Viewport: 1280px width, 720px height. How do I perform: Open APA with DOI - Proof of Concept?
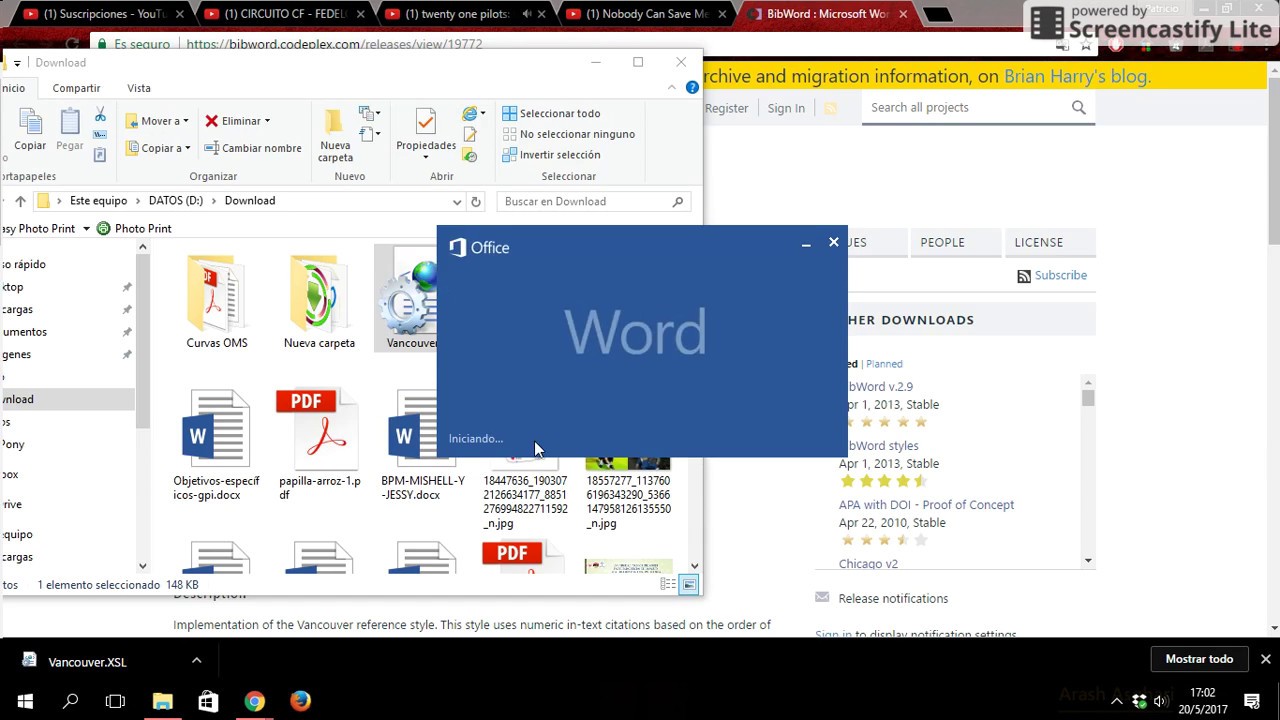(926, 504)
